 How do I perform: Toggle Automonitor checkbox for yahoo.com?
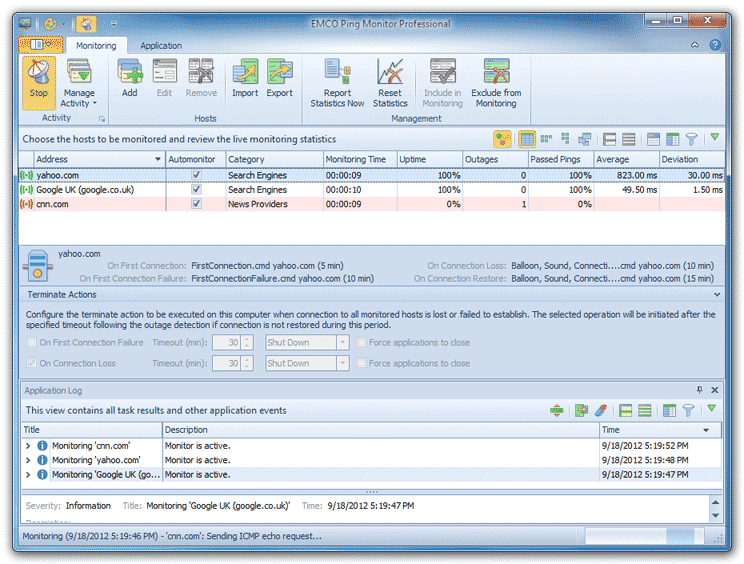196,175
